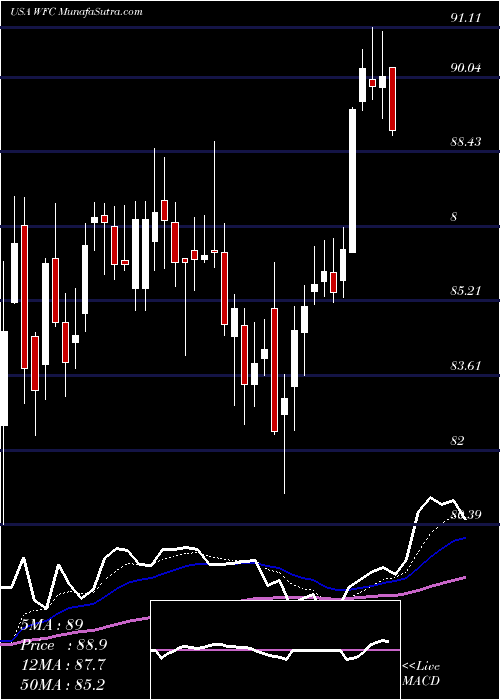Click the 5MA : 89 legend text
The width and height of the screenshot is (500, 700).
pos(52,624)
